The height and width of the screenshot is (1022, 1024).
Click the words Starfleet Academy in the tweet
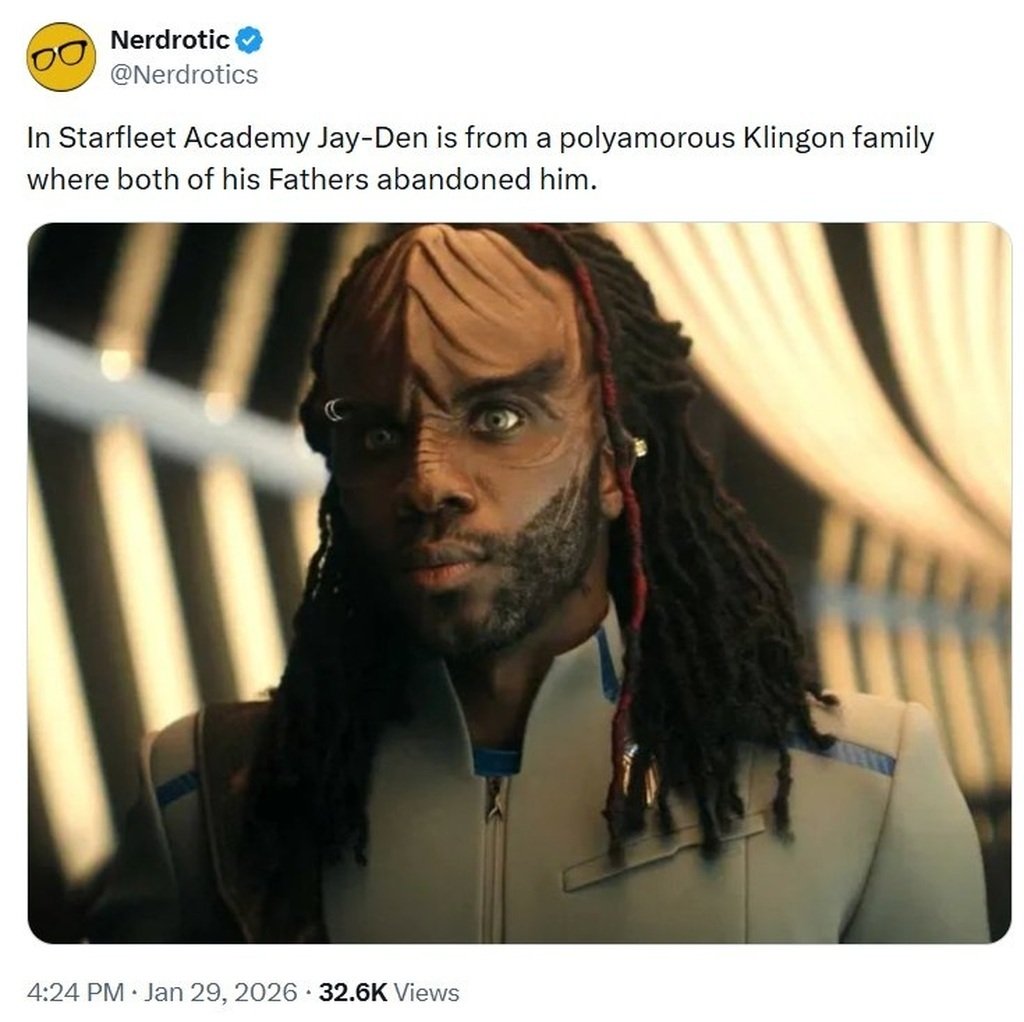pos(184,138)
